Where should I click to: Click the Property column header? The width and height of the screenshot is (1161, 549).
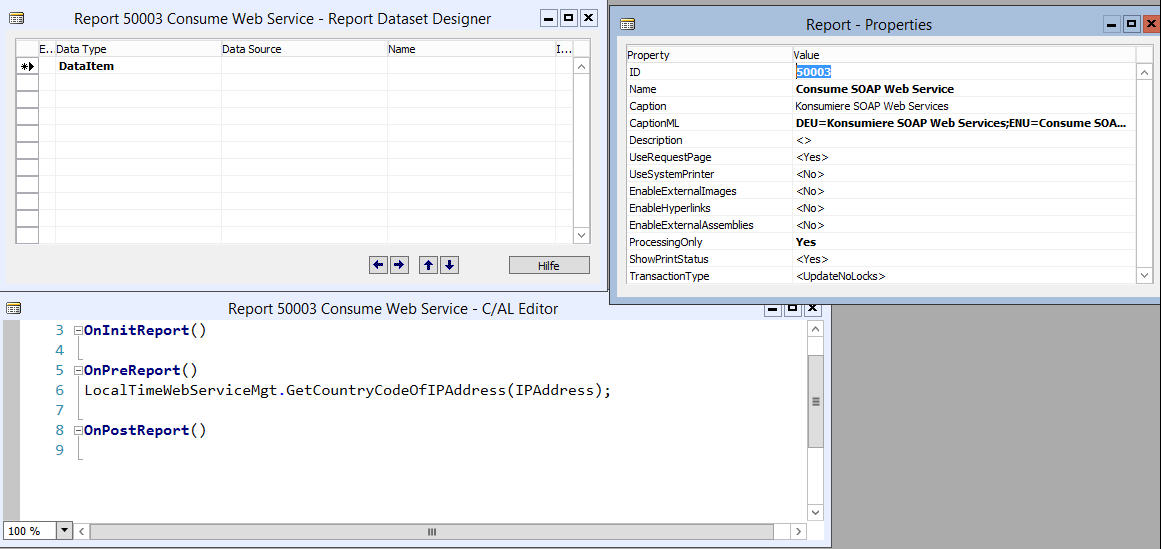pyautogui.click(x=709, y=55)
